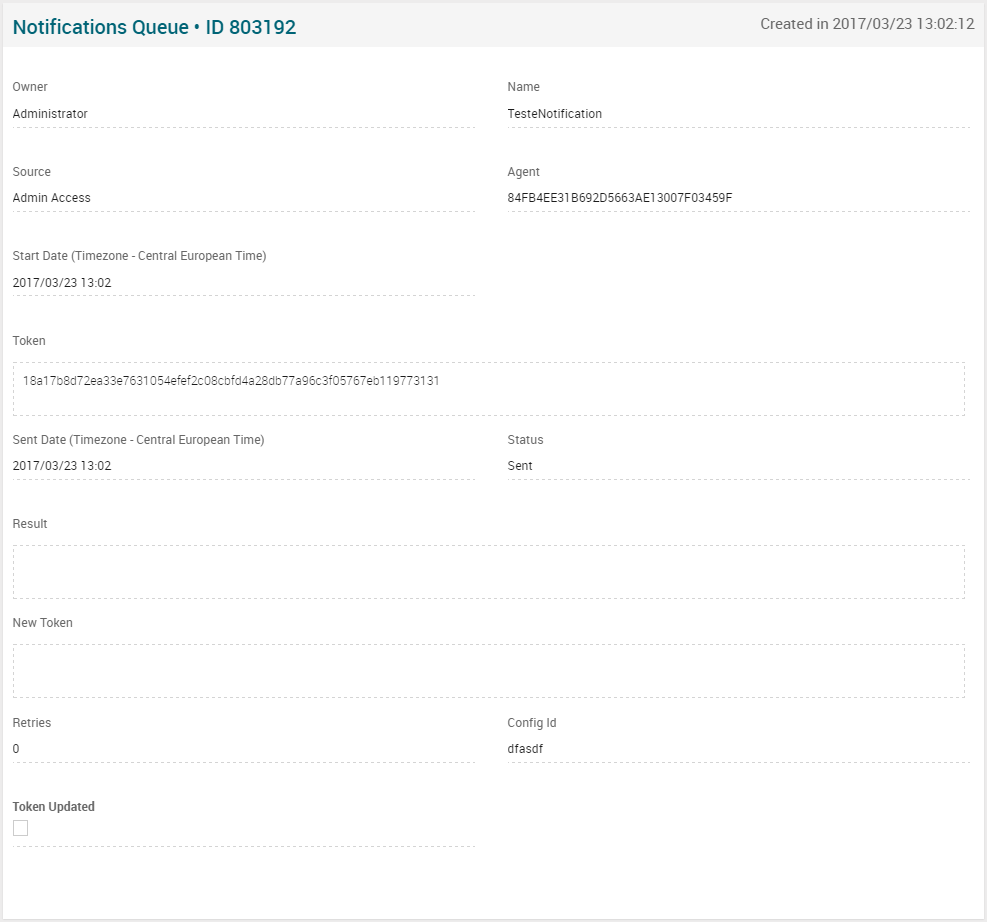The width and height of the screenshot is (987, 922).
Task: Click the Status label text
Action: click(x=525, y=440)
